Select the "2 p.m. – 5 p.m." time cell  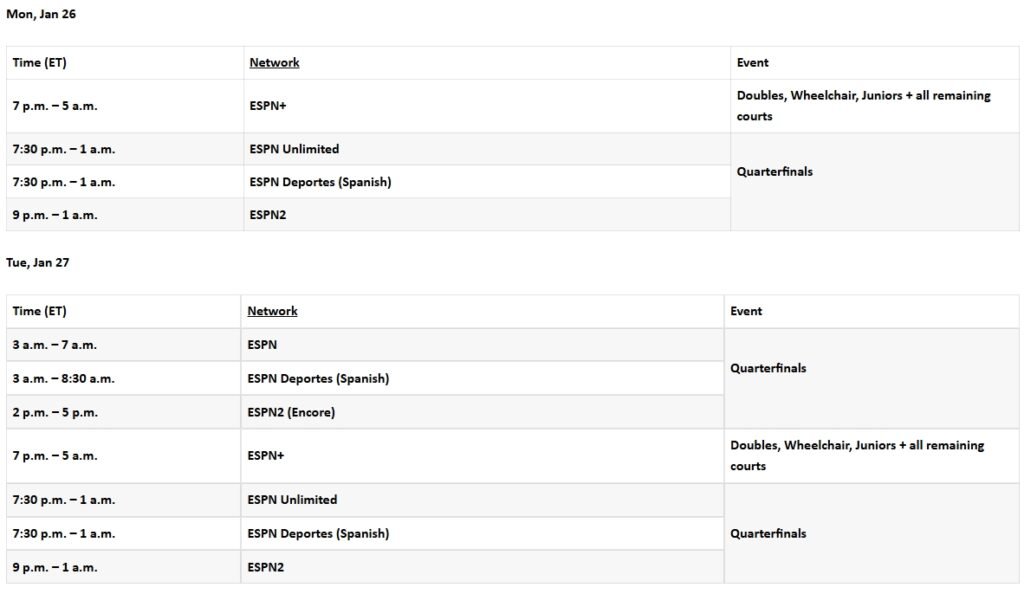pos(55,412)
